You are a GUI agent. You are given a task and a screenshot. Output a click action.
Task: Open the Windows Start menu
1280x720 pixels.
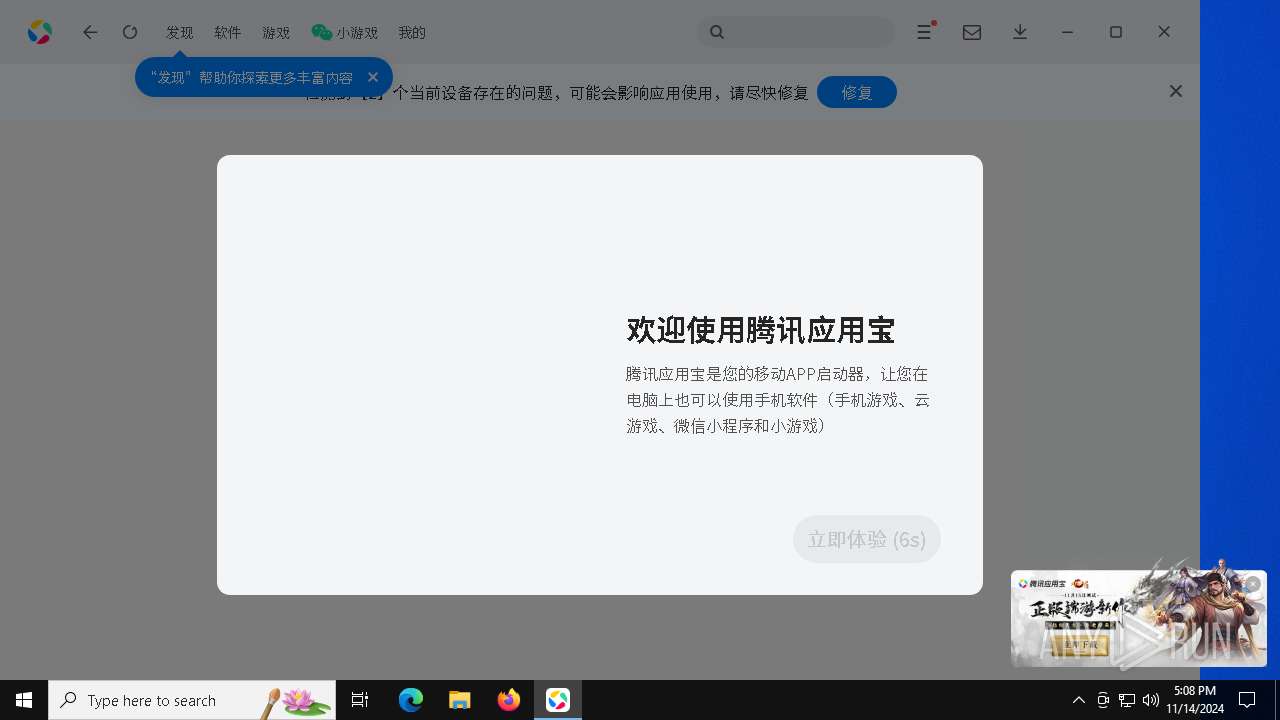click(x=24, y=700)
